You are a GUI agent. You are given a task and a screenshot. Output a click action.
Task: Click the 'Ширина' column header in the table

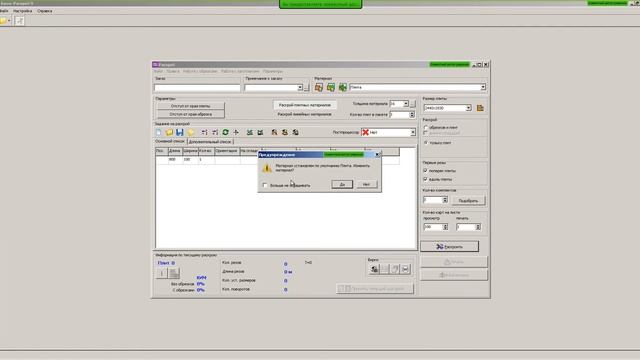pos(190,151)
